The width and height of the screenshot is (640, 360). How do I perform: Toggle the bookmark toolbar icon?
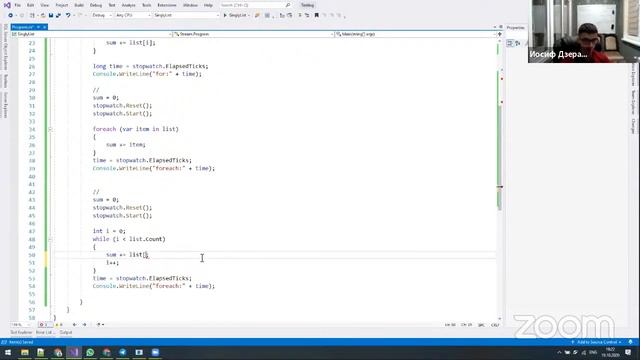click(316, 15)
